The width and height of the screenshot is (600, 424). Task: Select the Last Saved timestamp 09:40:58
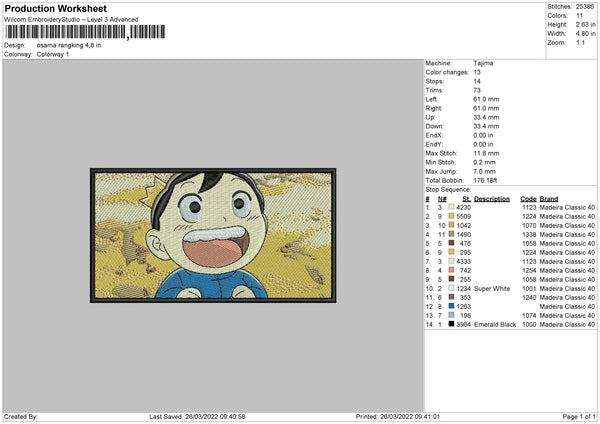click(x=232, y=416)
